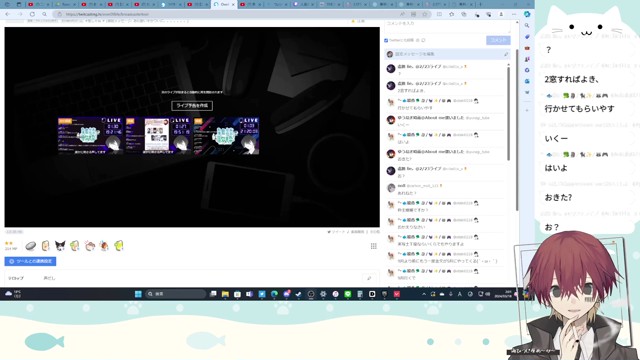Switch to the first YouTube browser tab
The width and height of the screenshot is (640, 360).
[x=38, y=4]
